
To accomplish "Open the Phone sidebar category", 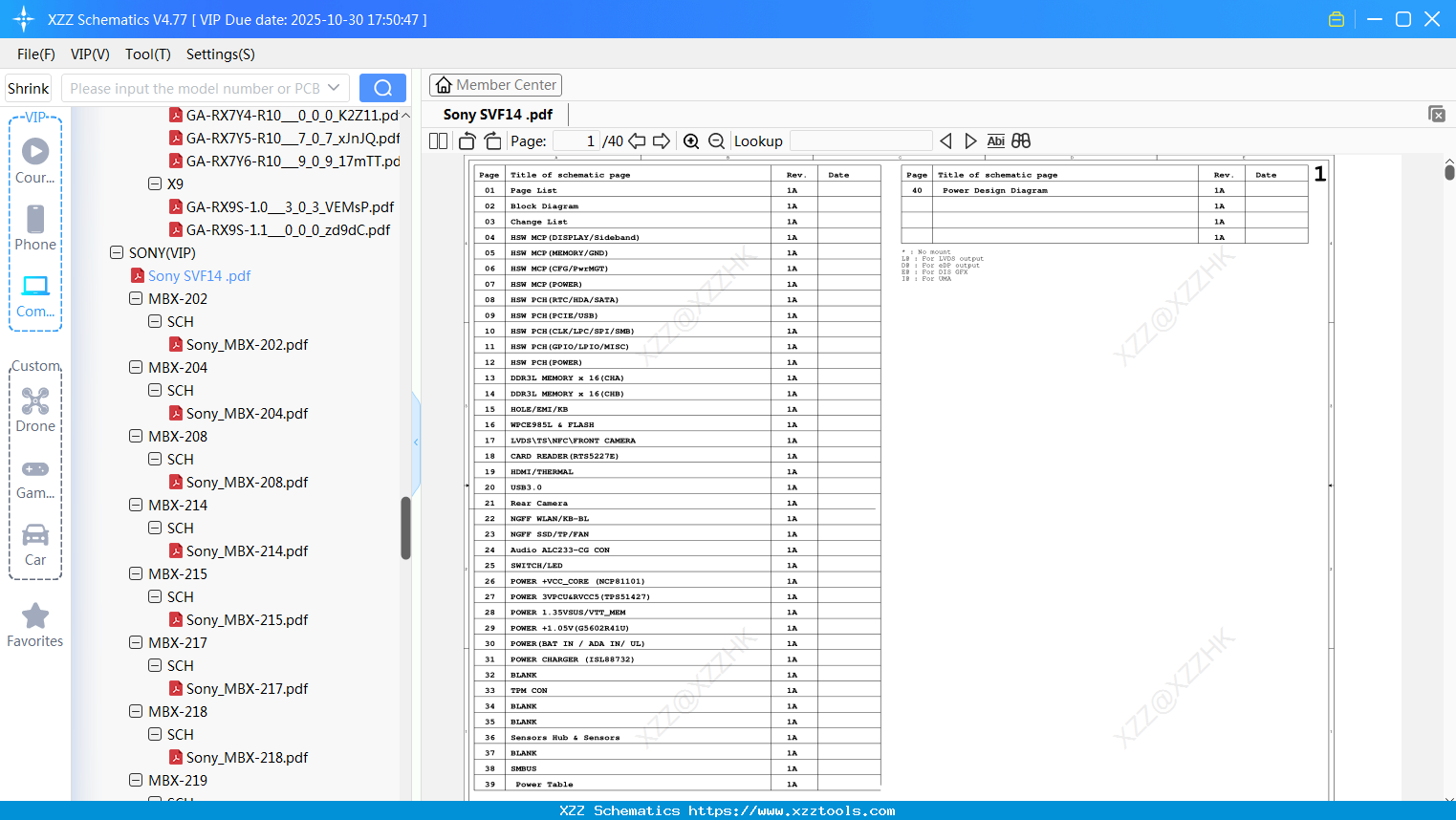I will coord(35,227).
